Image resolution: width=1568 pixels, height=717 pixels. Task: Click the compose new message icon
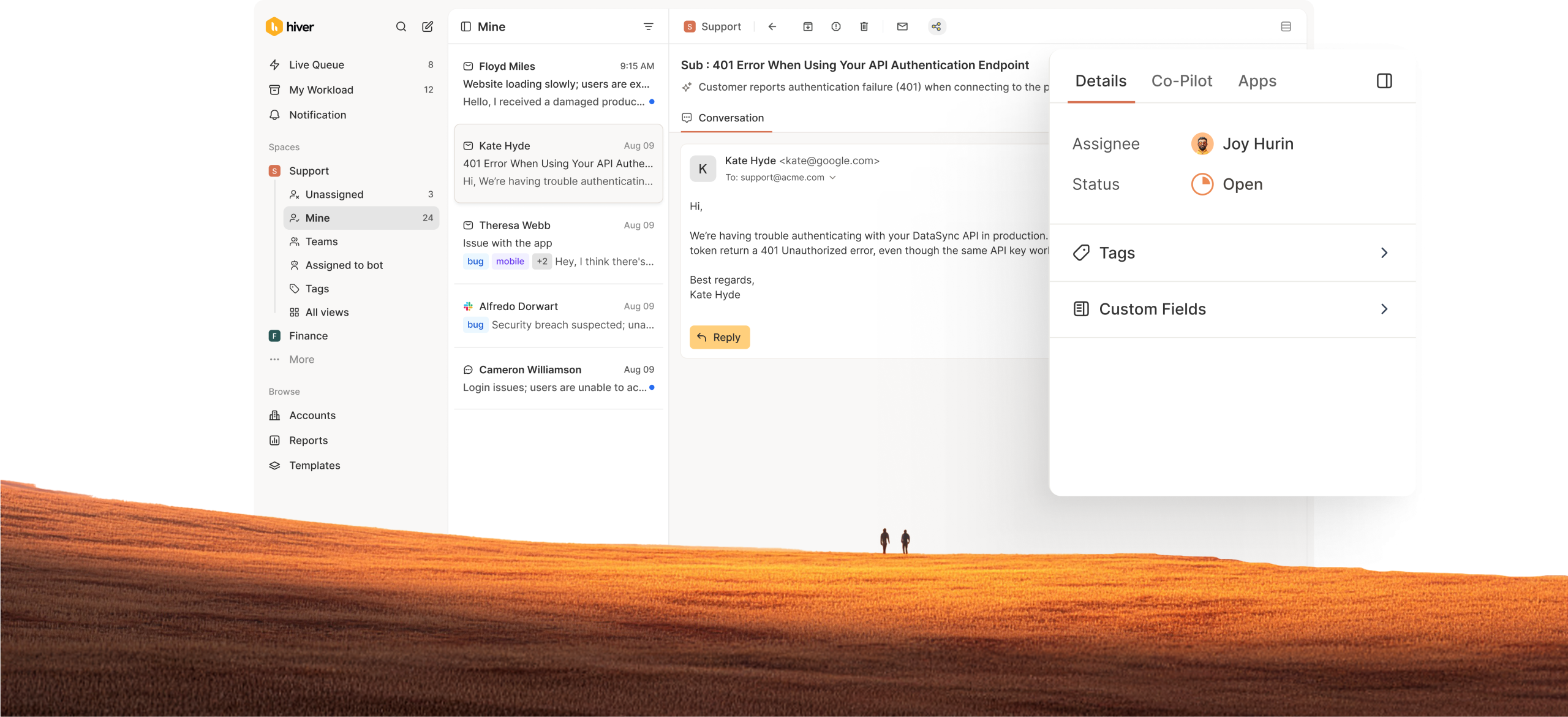pyautogui.click(x=428, y=27)
